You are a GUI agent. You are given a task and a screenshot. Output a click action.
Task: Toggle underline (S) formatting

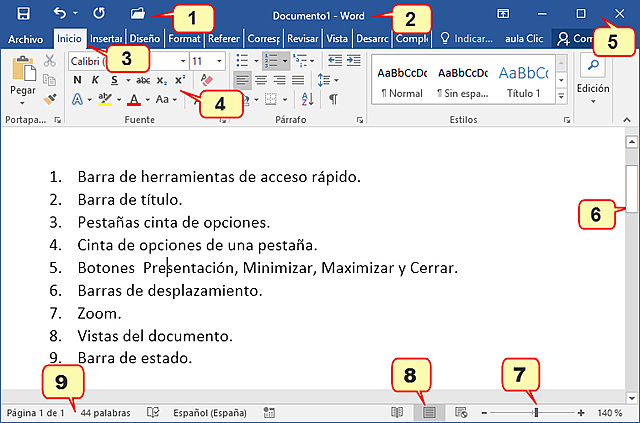coord(114,80)
